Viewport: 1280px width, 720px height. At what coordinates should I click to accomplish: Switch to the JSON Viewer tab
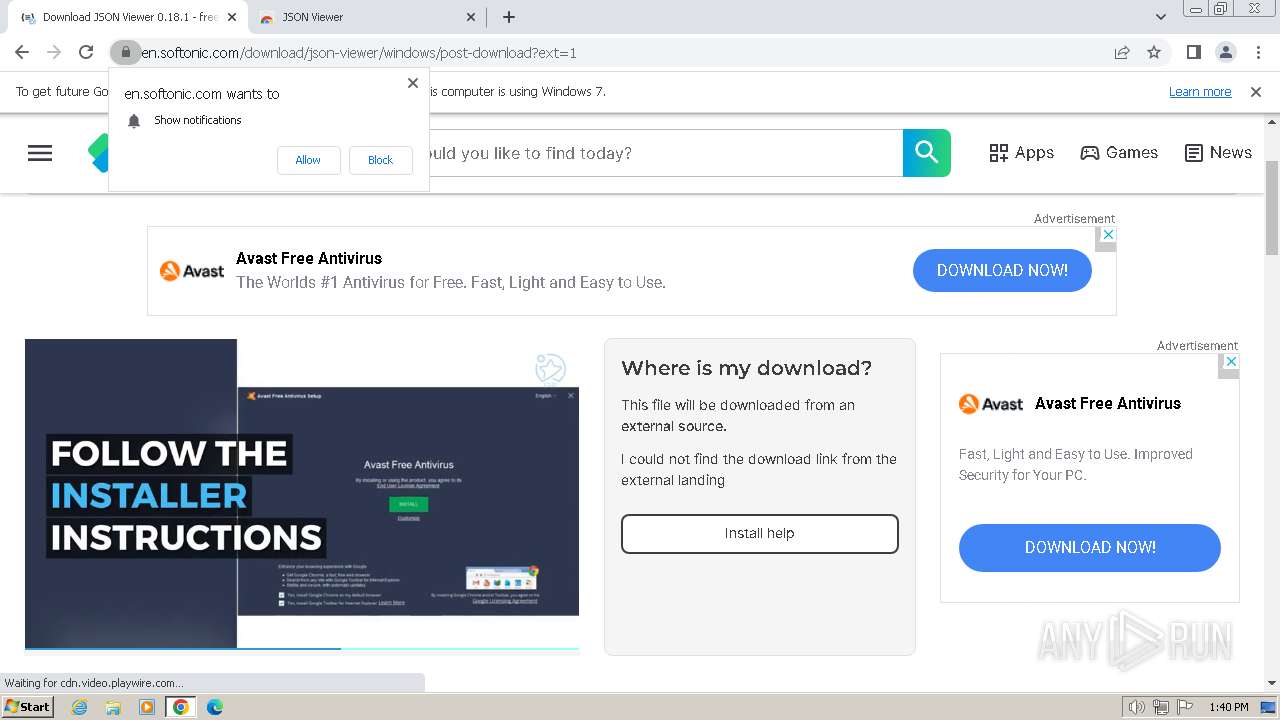[368, 17]
